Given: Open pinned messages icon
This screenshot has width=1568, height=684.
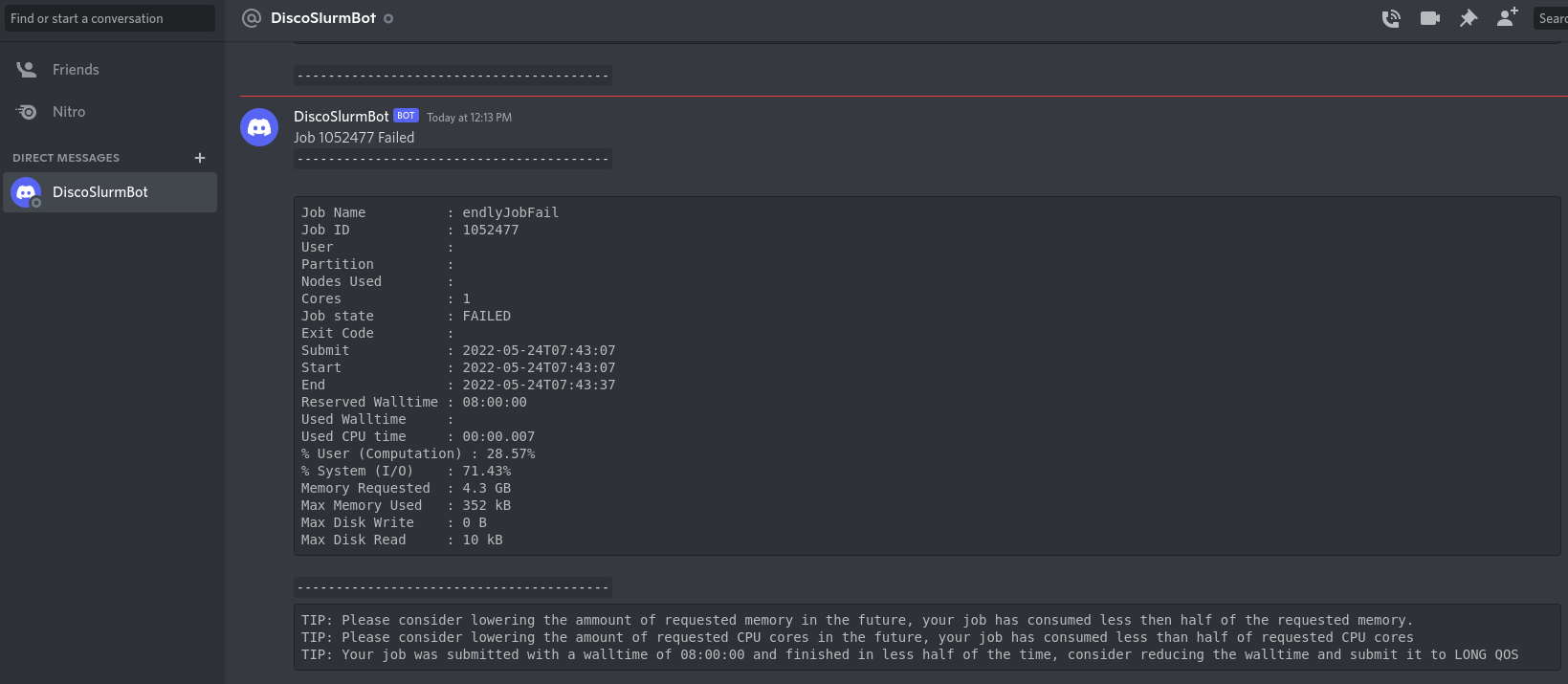Looking at the screenshot, I should 1469,18.
